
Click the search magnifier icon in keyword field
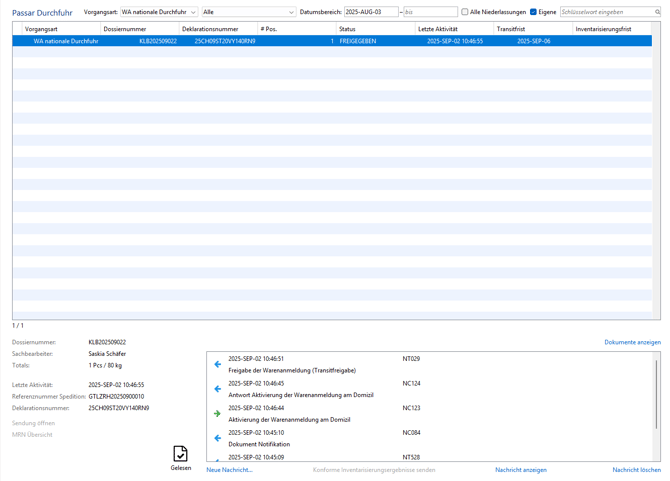click(x=657, y=12)
